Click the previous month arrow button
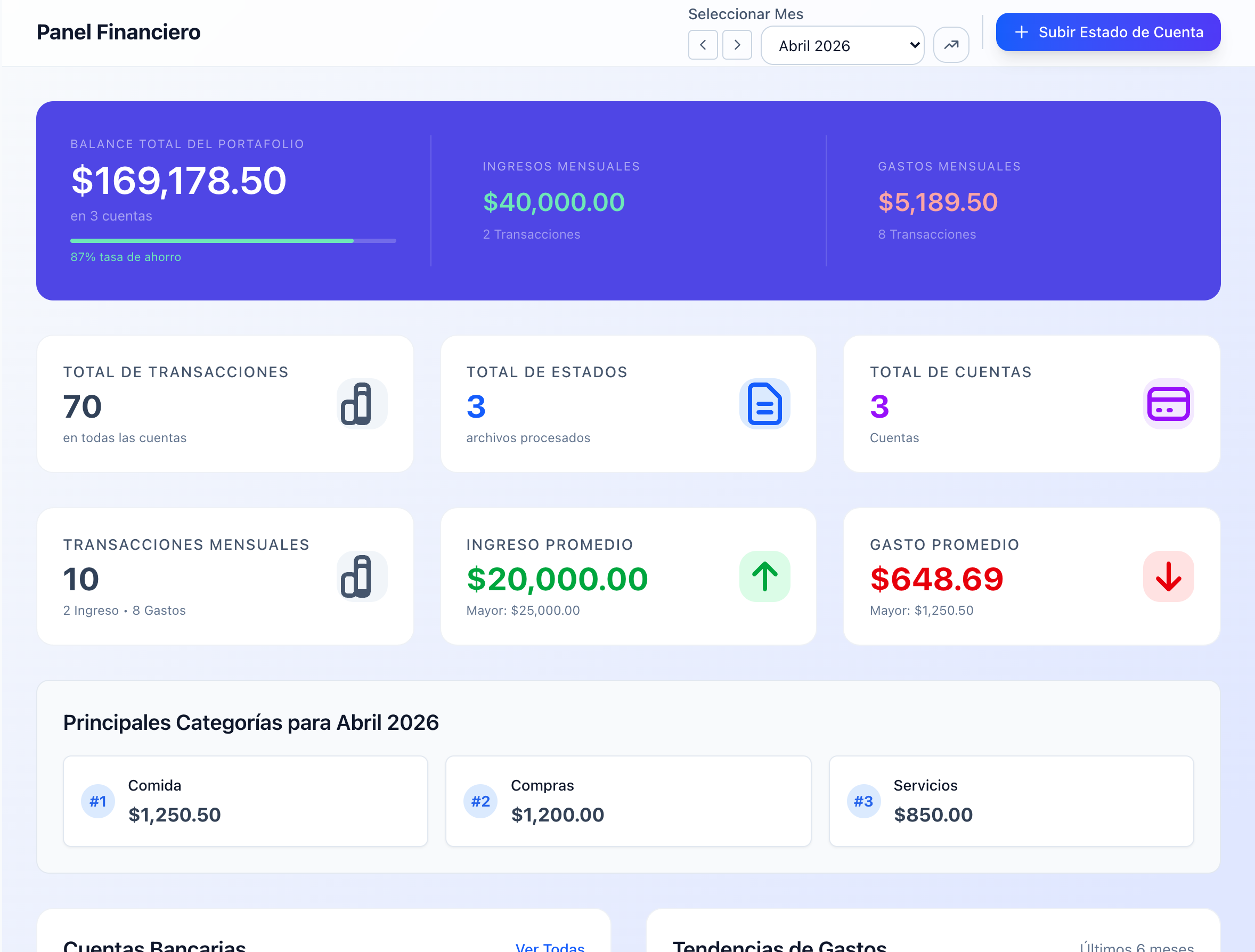The height and width of the screenshot is (952, 1255). 703,45
